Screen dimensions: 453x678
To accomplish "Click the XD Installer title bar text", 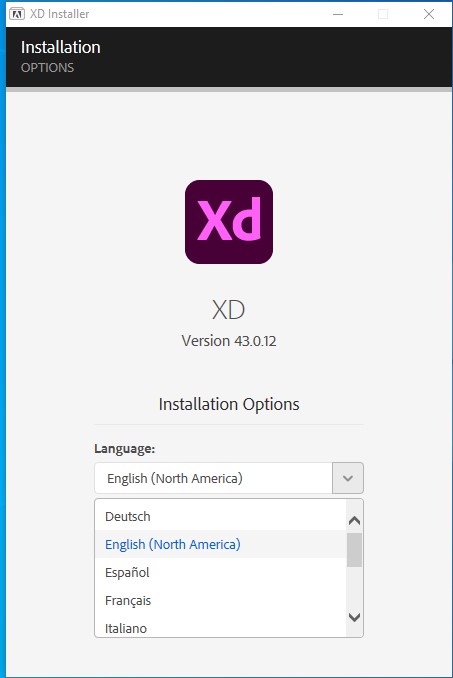I will click(x=59, y=14).
